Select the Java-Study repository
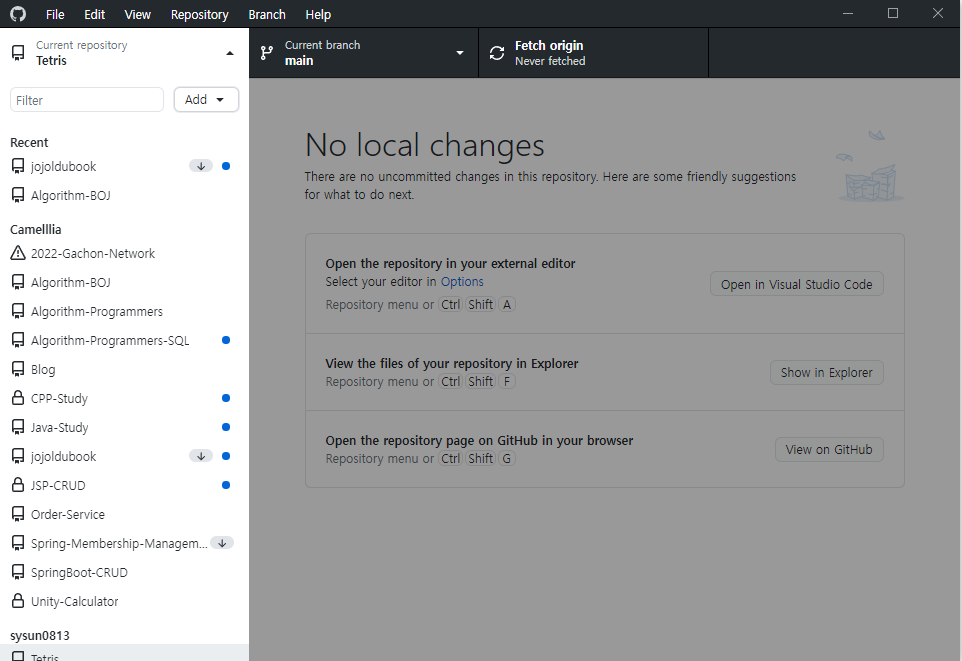The width and height of the screenshot is (962, 661). click(x=125, y=427)
